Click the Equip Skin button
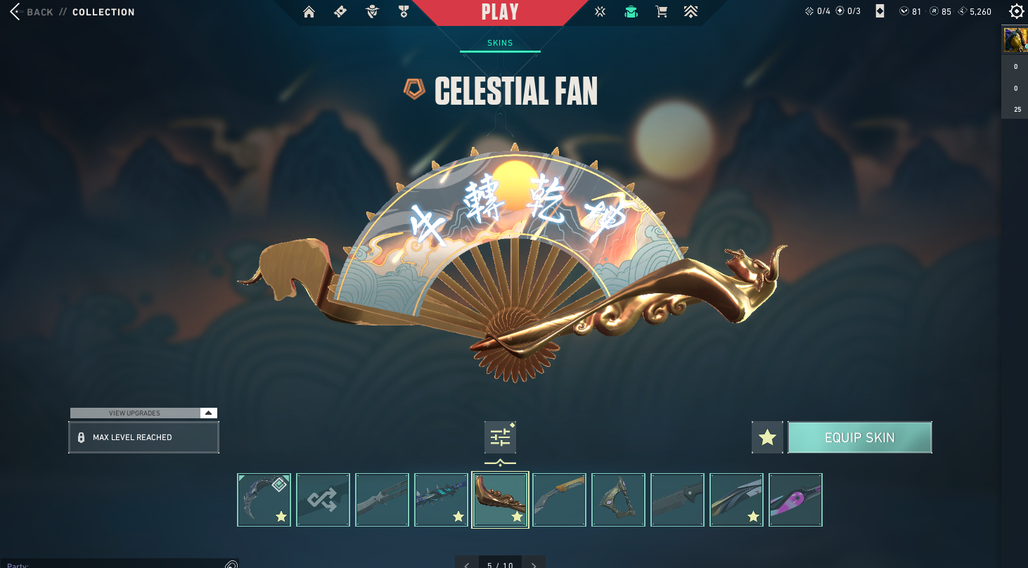The height and width of the screenshot is (568, 1028). coord(860,437)
